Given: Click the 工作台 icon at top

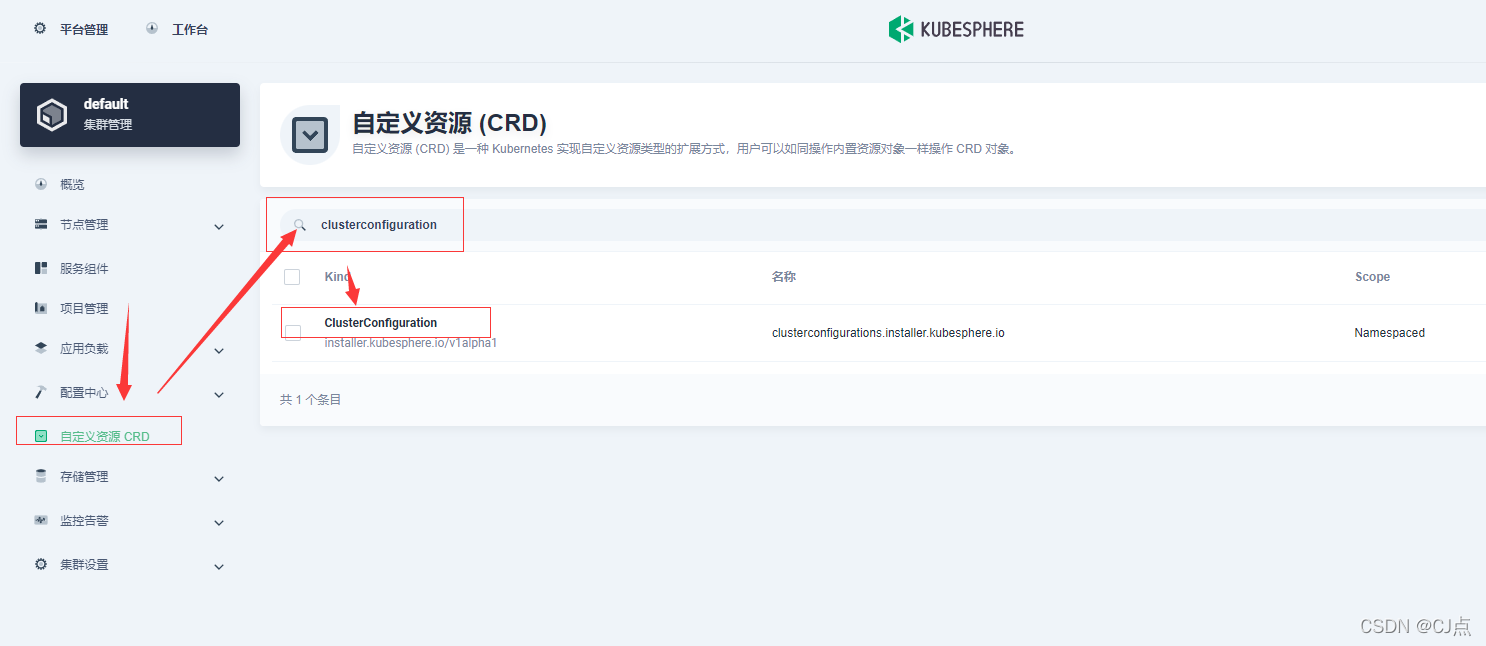Looking at the screenshot, I should (x=150, y=28).
